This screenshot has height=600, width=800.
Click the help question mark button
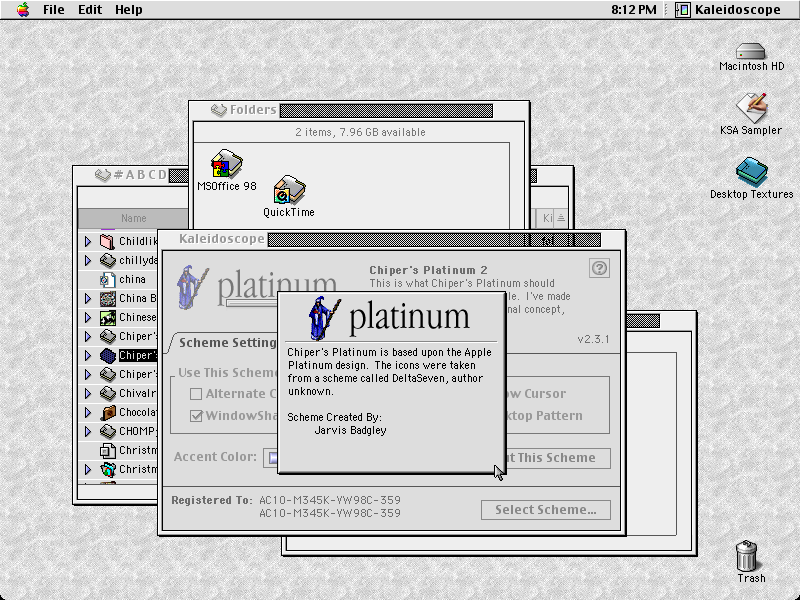599,268
